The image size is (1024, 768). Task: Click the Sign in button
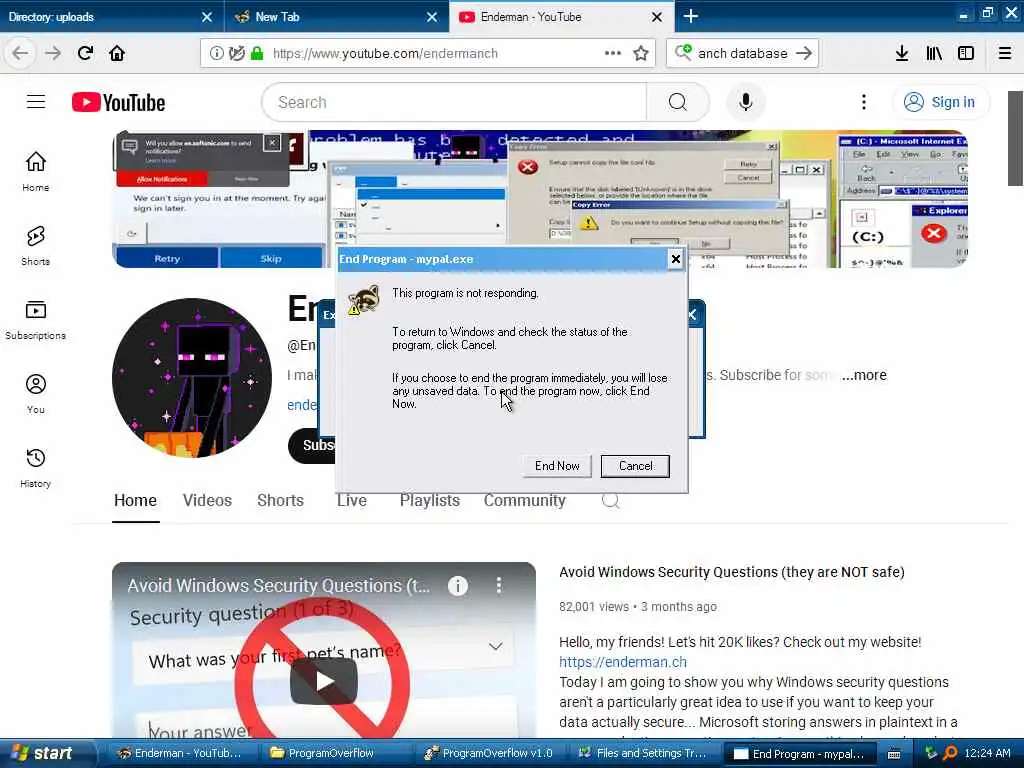pyautogui.click(x=940, y=102)
